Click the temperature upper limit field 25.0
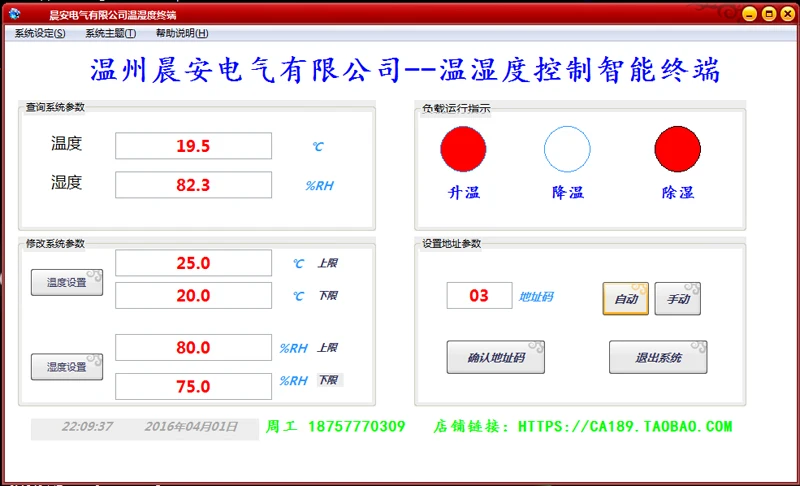Image resolution: width=800 pixels, height=486 pixels. pyautogui.click(x=193, y=263)
